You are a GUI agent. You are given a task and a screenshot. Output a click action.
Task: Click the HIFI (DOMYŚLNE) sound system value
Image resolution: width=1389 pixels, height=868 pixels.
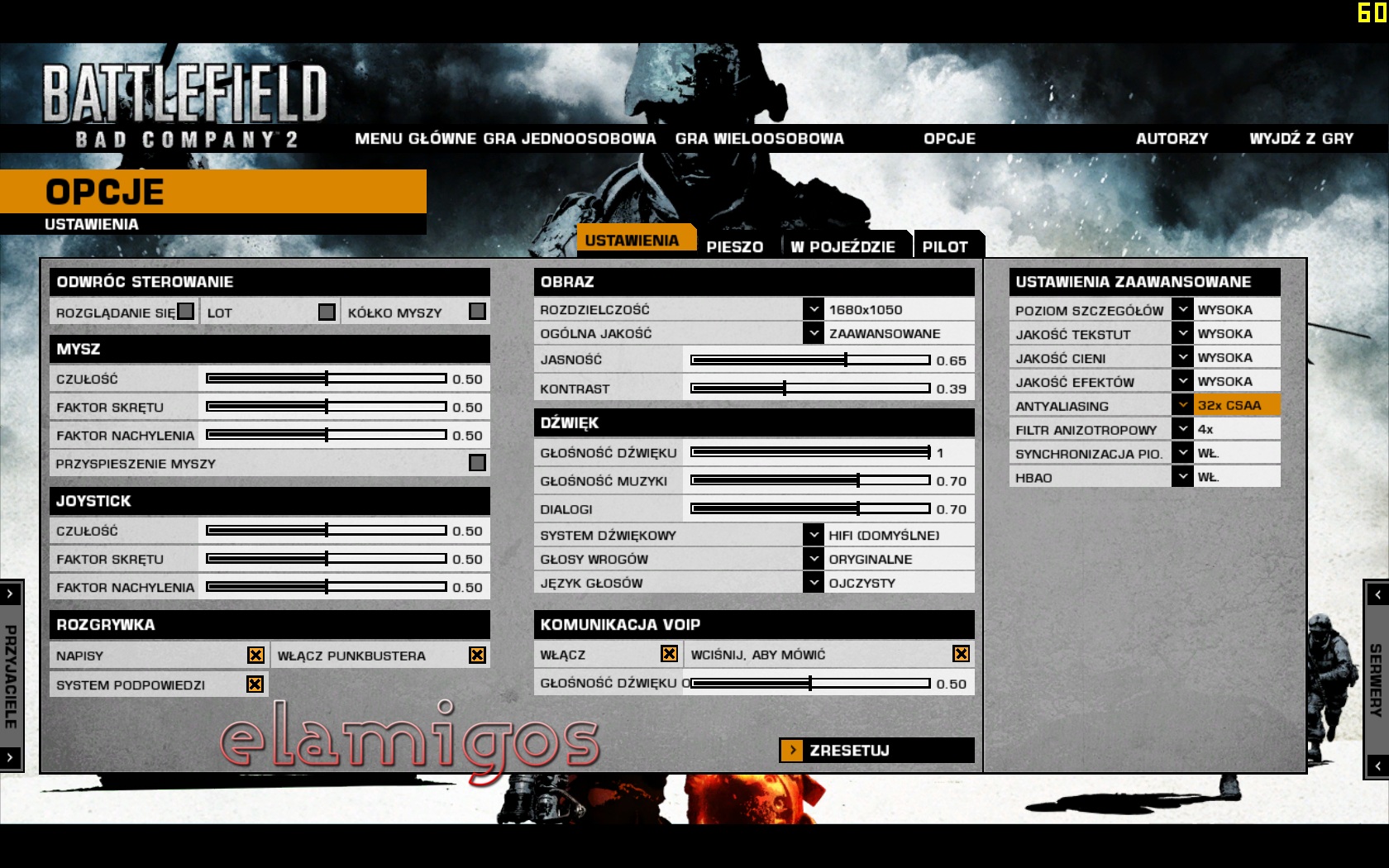(x=884, y=536)
